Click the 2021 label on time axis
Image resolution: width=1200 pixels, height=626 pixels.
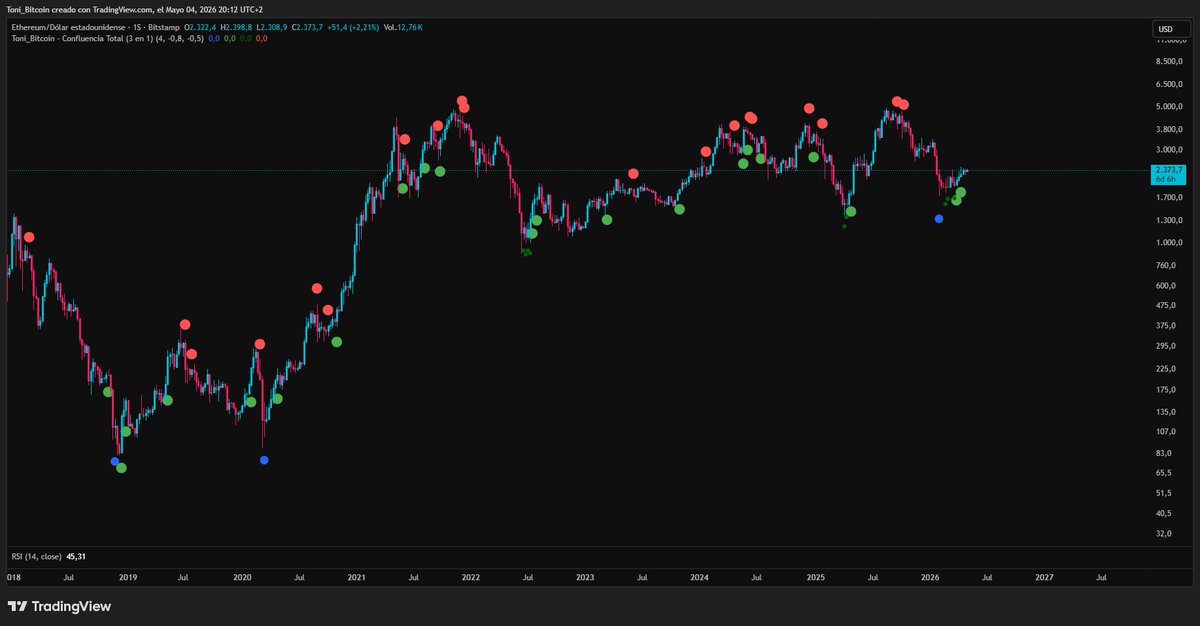(x=356, y=577)
